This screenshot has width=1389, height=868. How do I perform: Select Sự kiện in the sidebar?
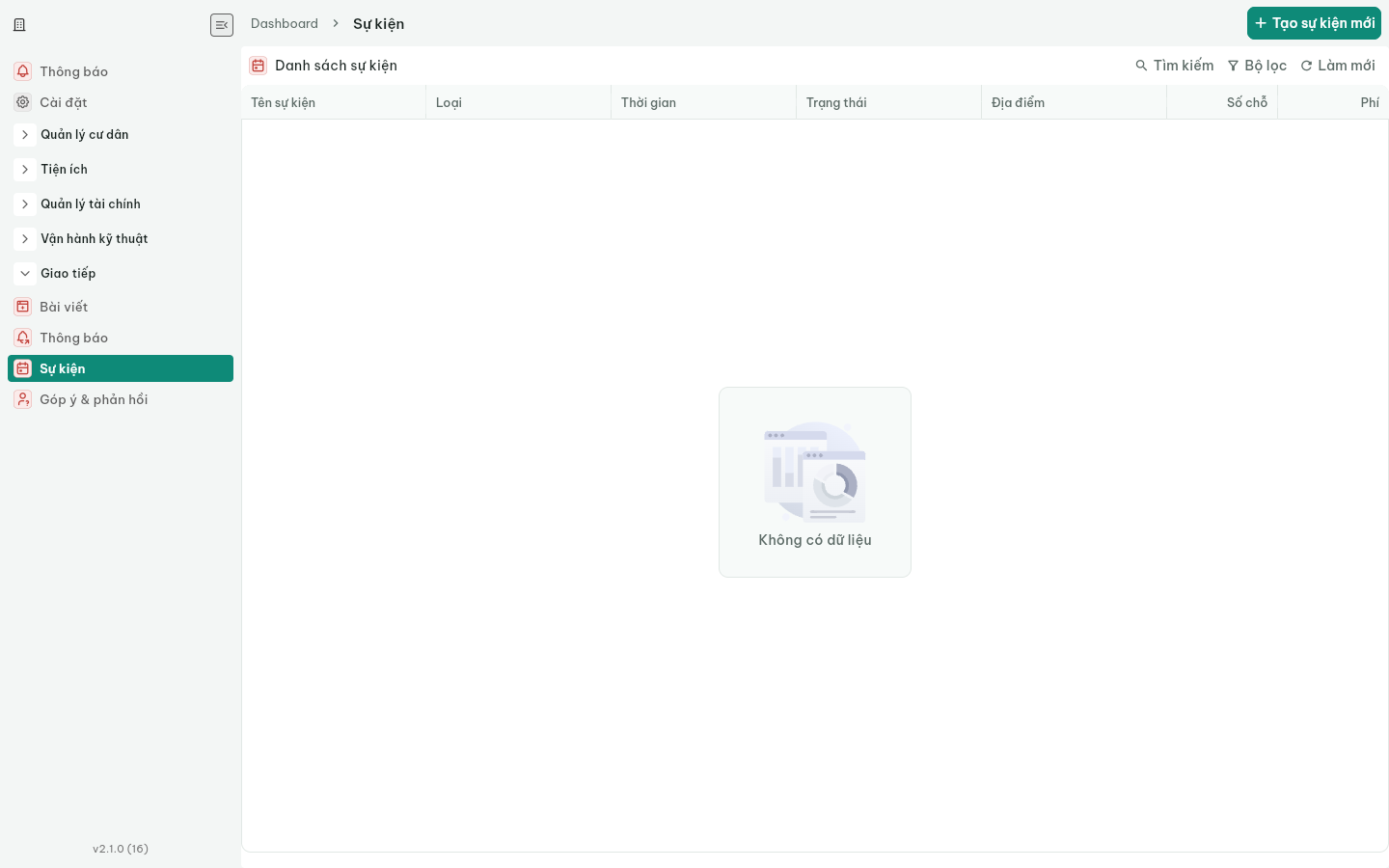121,368
